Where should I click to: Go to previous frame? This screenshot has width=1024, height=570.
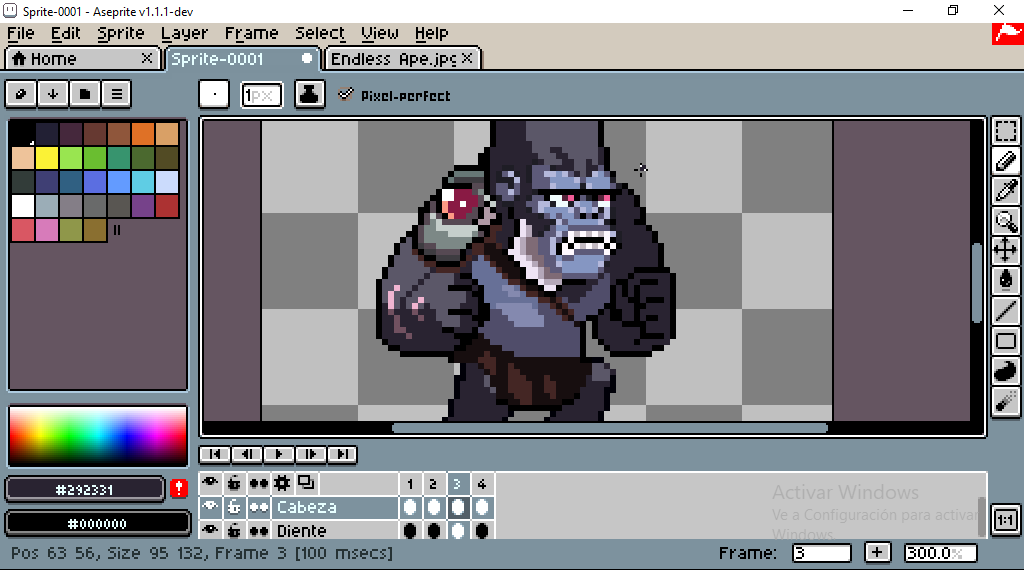tap(247, 454)
